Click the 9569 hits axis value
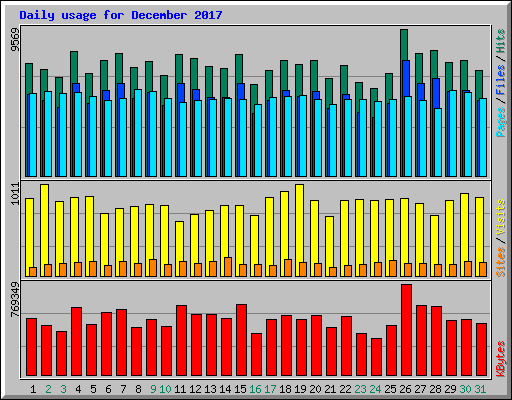Screen dimensions: 512x400 coord(15,40)
